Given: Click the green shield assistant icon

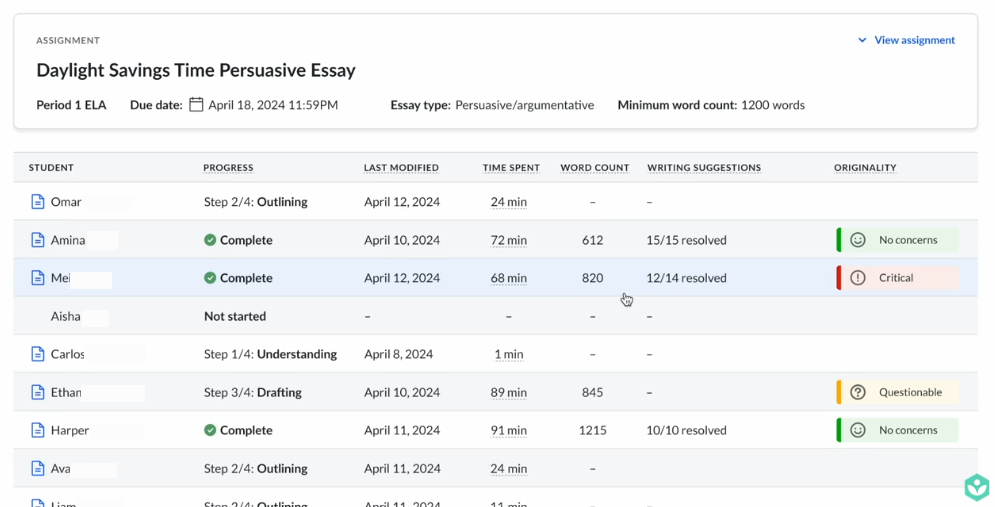Looking at the screenshot, I should pyautogui.click(x=977, y=487).
